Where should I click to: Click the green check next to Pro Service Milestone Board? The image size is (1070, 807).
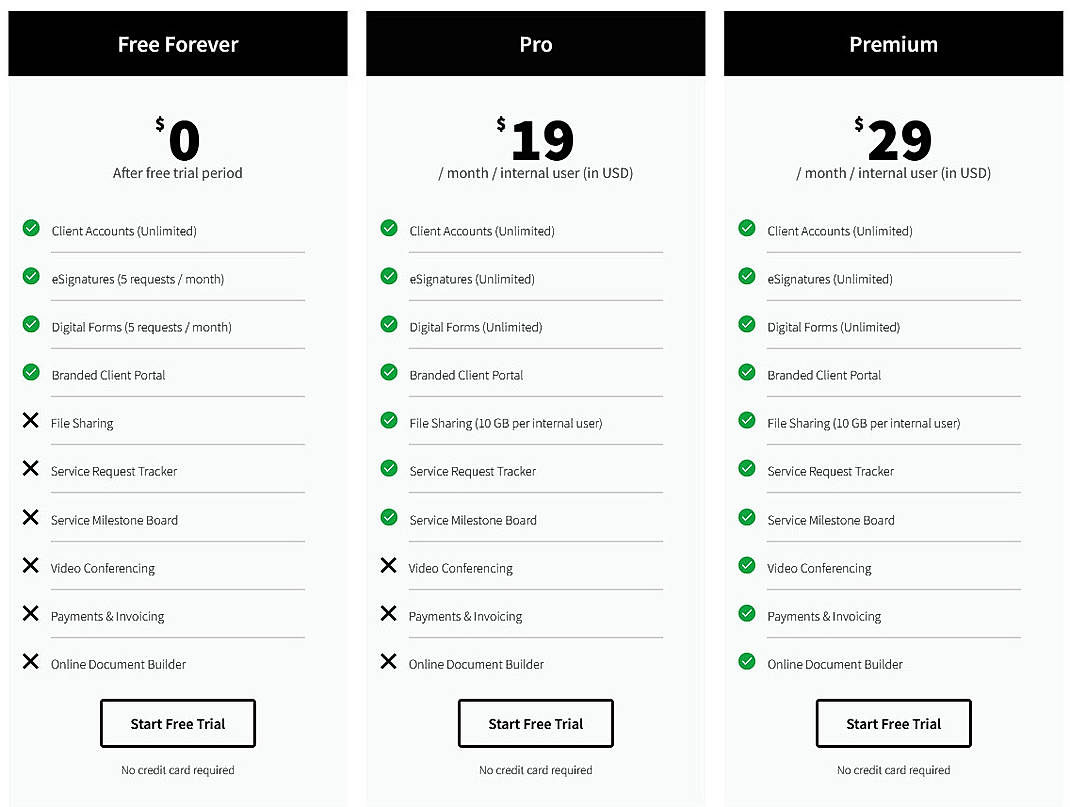pyautogui.click(x=389, y=517)
